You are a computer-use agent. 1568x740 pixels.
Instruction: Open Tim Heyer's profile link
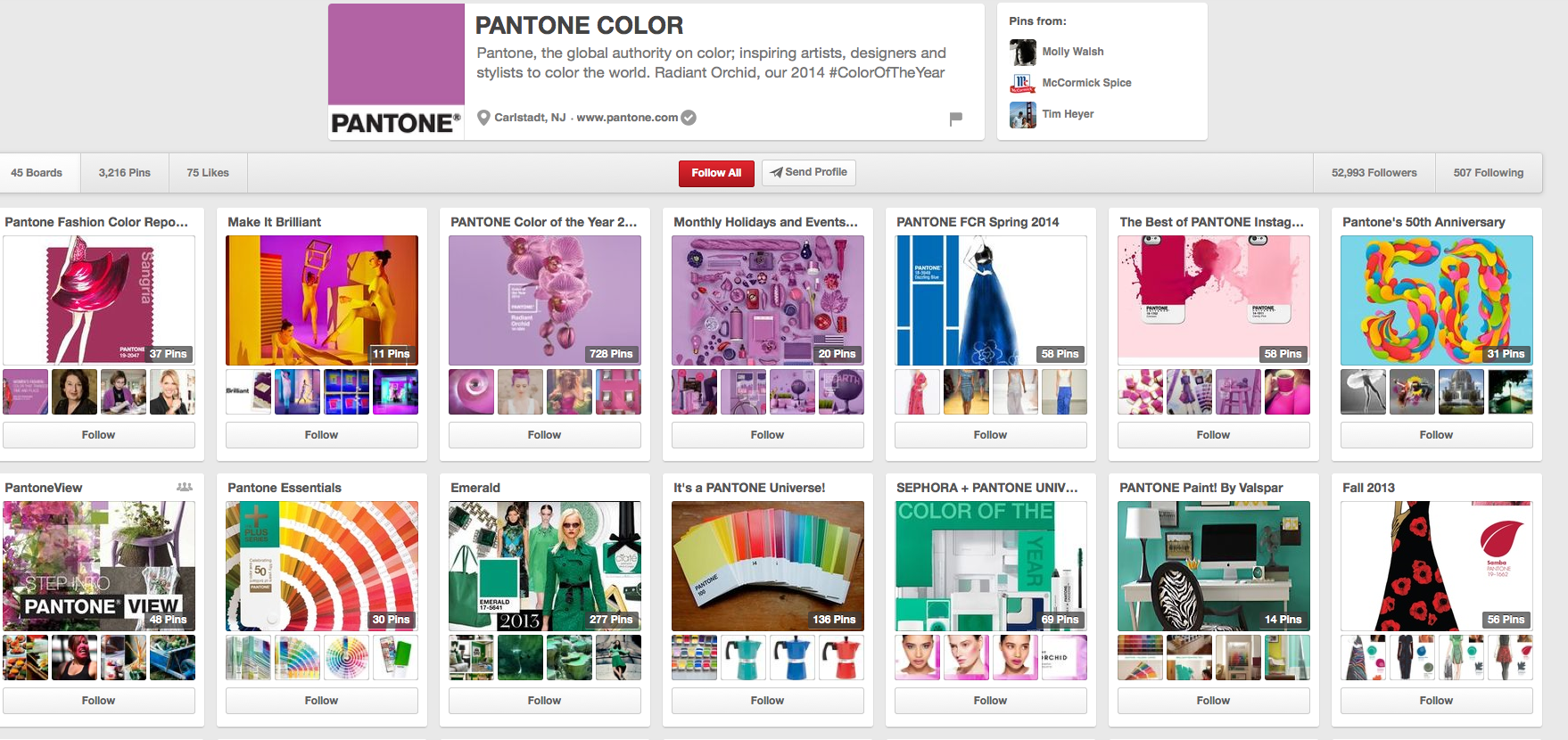tap(1068, 114)
